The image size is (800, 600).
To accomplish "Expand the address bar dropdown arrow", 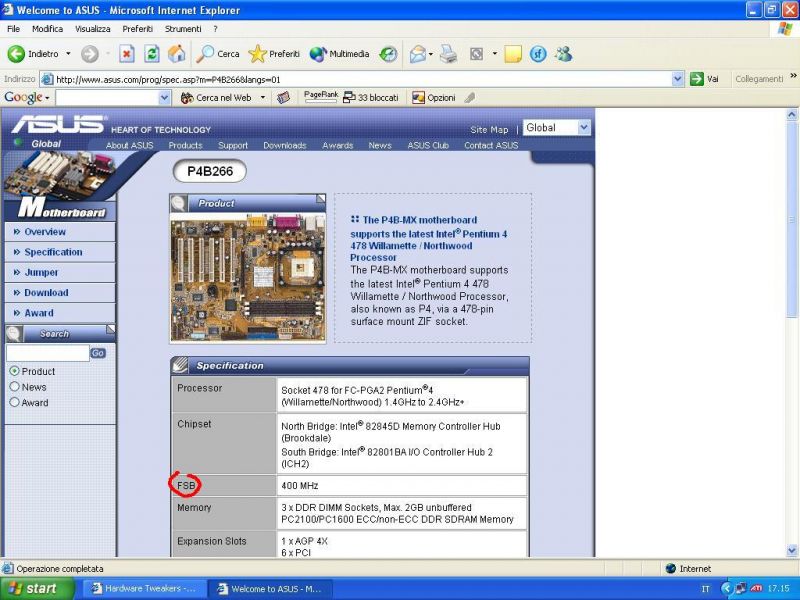I will pyautogui.click(x=678, y=79).
